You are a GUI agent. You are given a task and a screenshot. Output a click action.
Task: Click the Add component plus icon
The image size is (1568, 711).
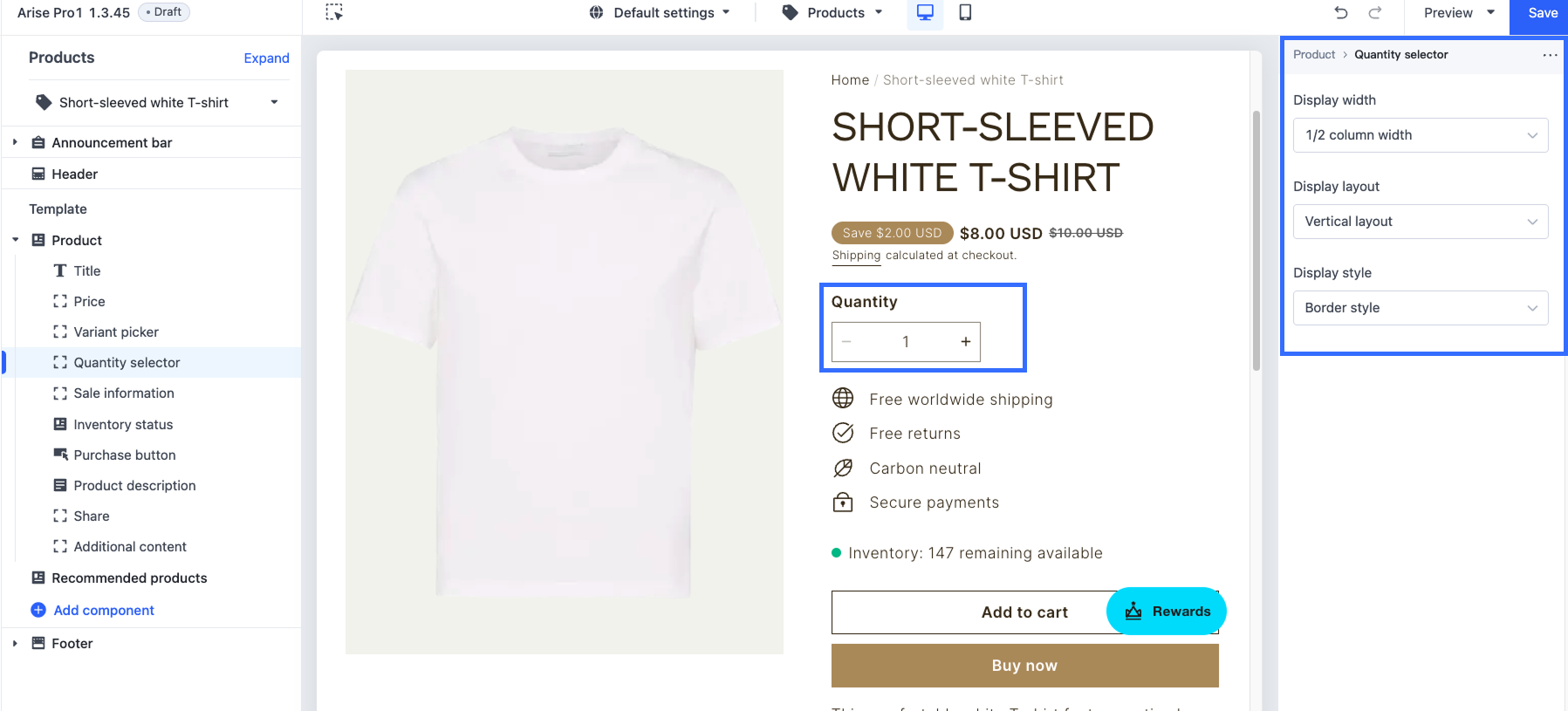pyautogui.click(x=38, y=611)
